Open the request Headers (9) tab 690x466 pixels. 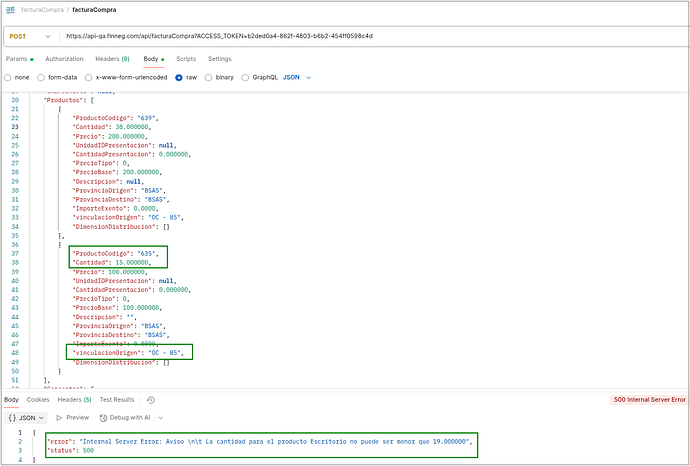[x=111, y=59]
